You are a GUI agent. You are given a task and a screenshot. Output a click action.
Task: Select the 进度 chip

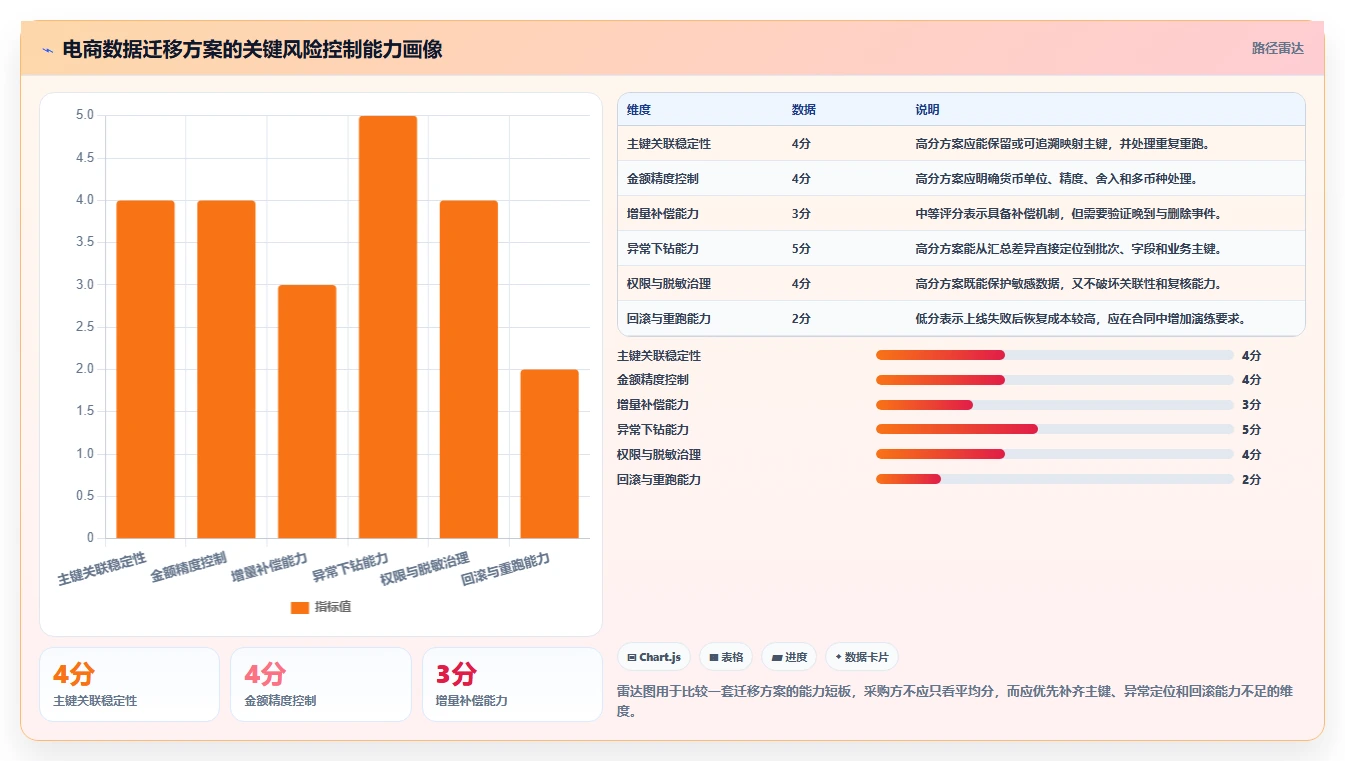coord(789,657)
